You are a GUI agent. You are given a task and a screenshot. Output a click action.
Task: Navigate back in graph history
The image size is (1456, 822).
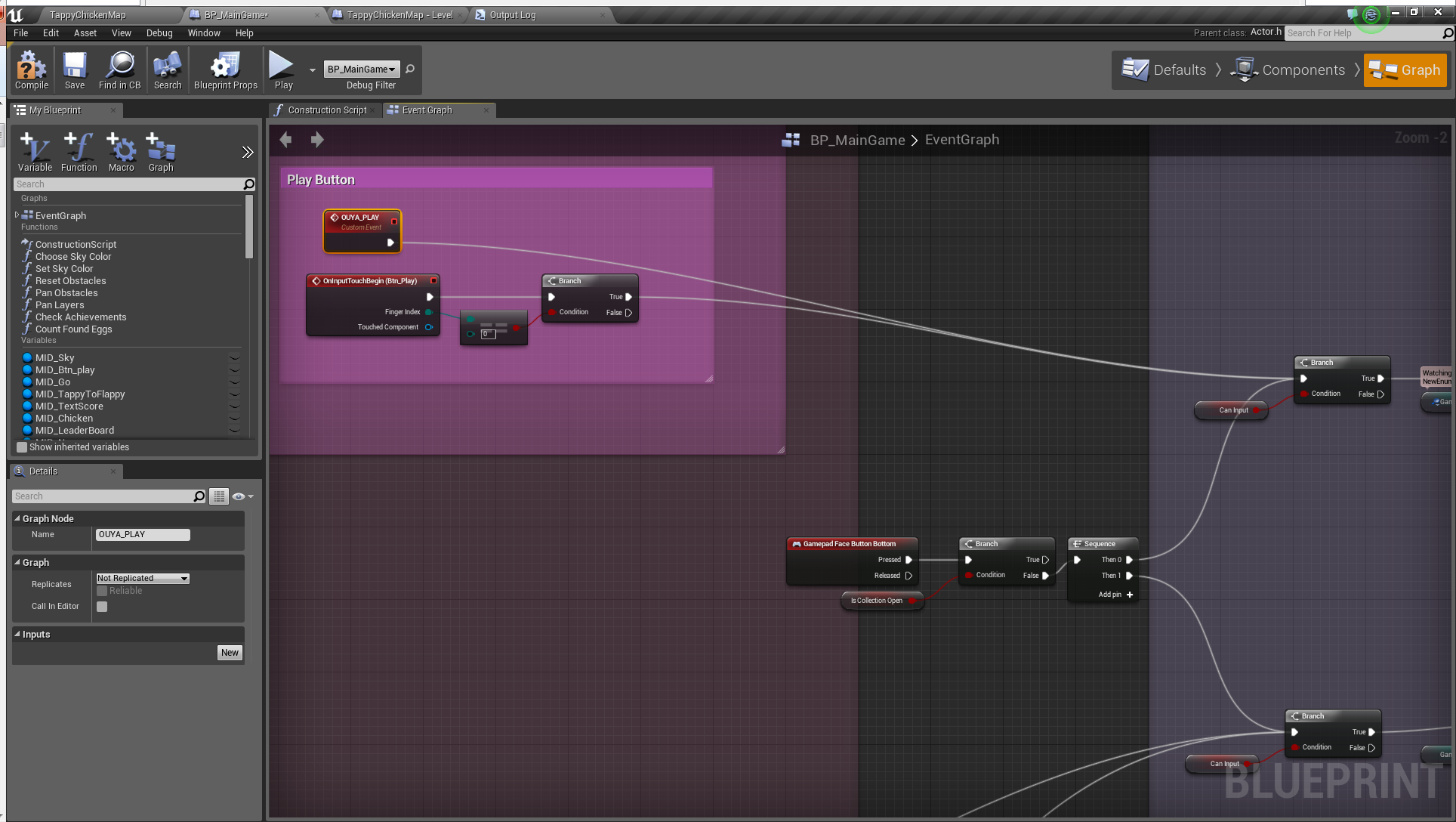[285, 140]
